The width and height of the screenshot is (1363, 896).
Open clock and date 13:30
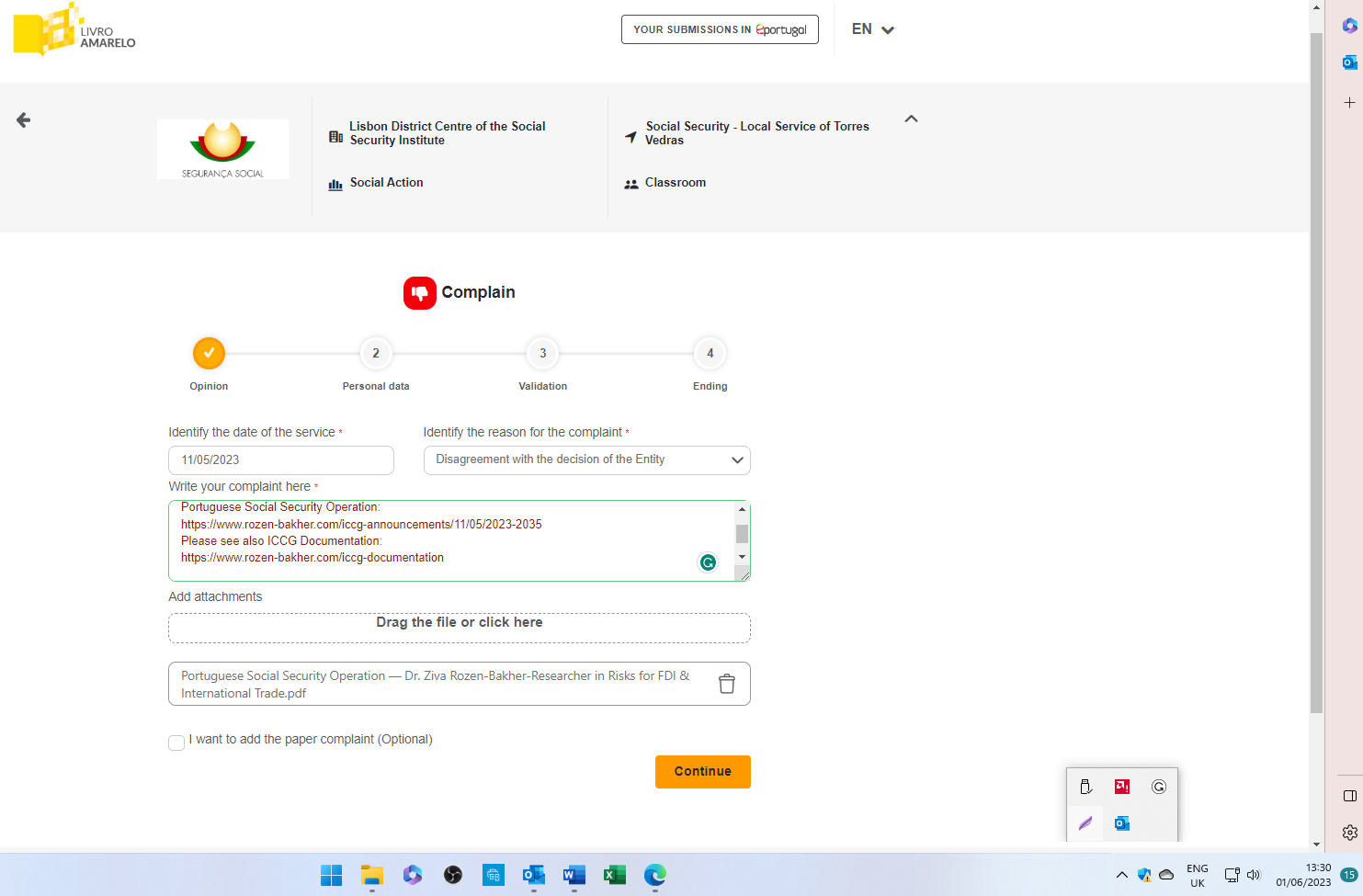[x=1303, y=875]
